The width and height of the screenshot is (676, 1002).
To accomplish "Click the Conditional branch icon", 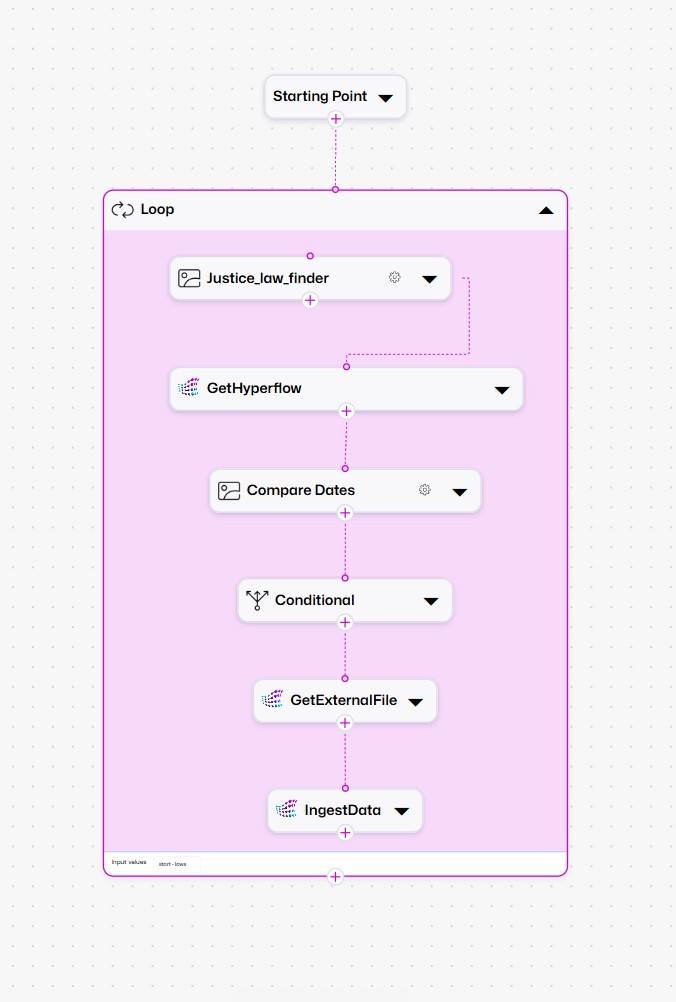I will [257, 600].
